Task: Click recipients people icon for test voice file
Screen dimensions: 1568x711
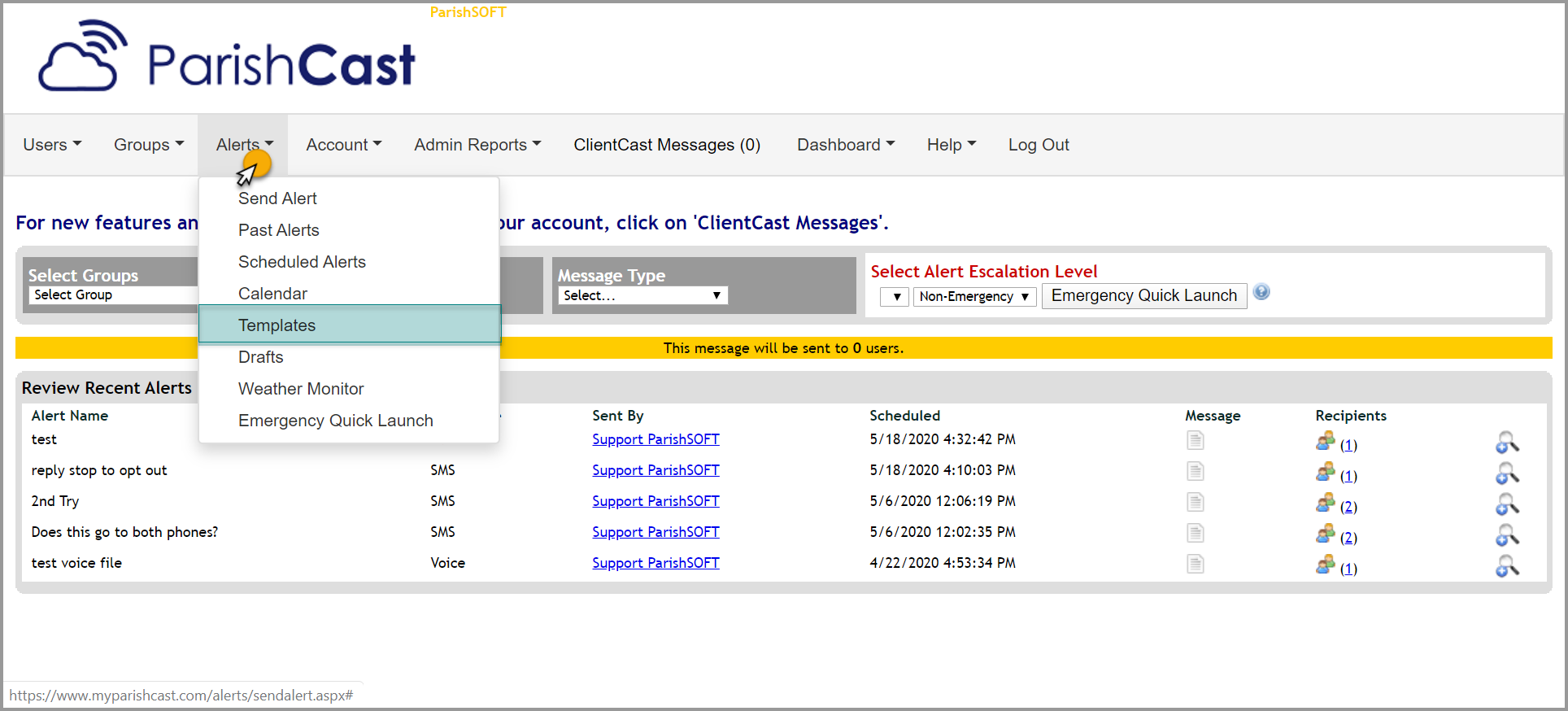Action: [x=1326, y=565]
